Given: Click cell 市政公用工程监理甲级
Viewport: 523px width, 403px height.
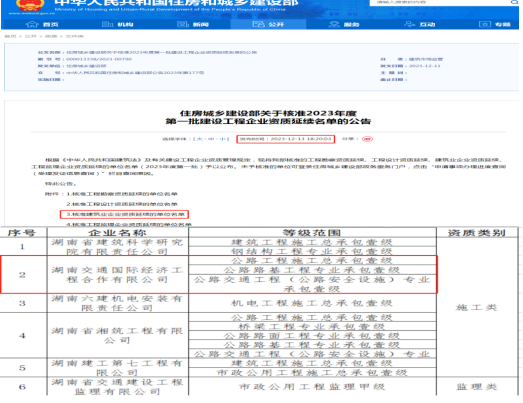Looking at the screenshot, I should pos(312,387).
